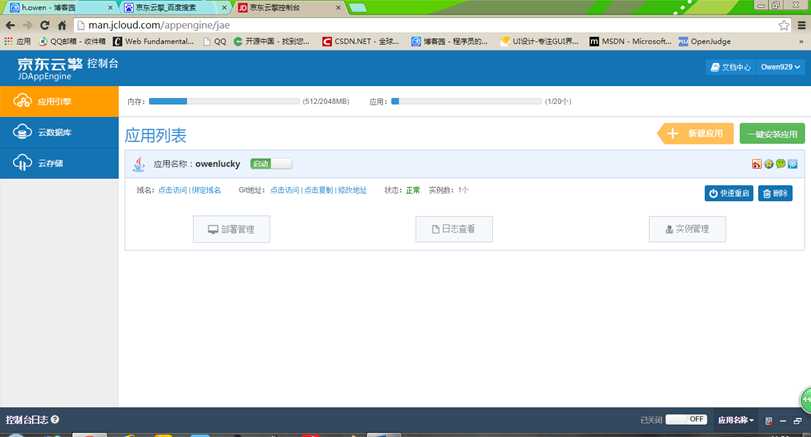Click the clear log icon in console bar

click(x=769, y=421)
